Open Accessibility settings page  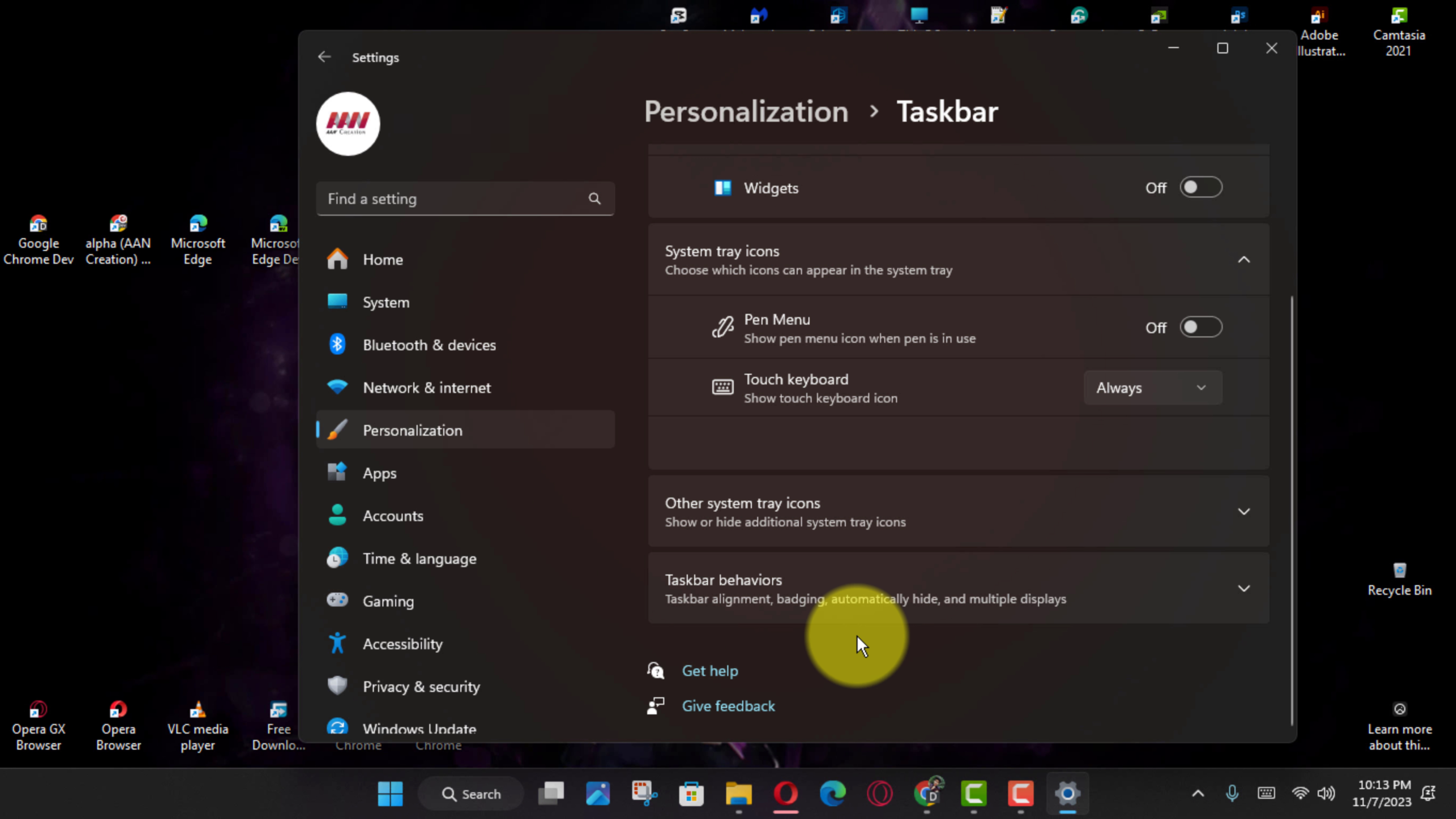pyautogui.click(x=403, y=644)
